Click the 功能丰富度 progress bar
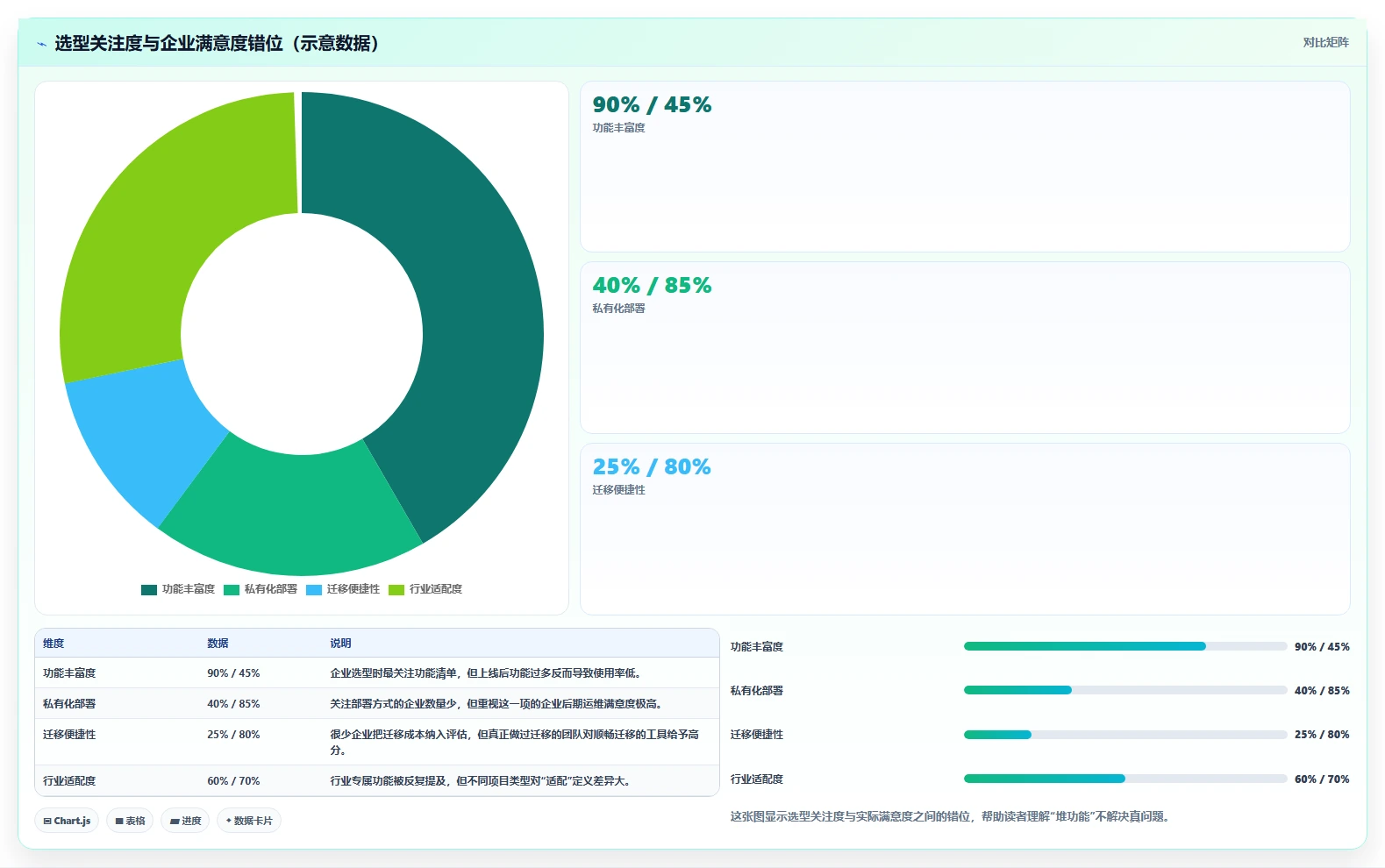 1125,646
